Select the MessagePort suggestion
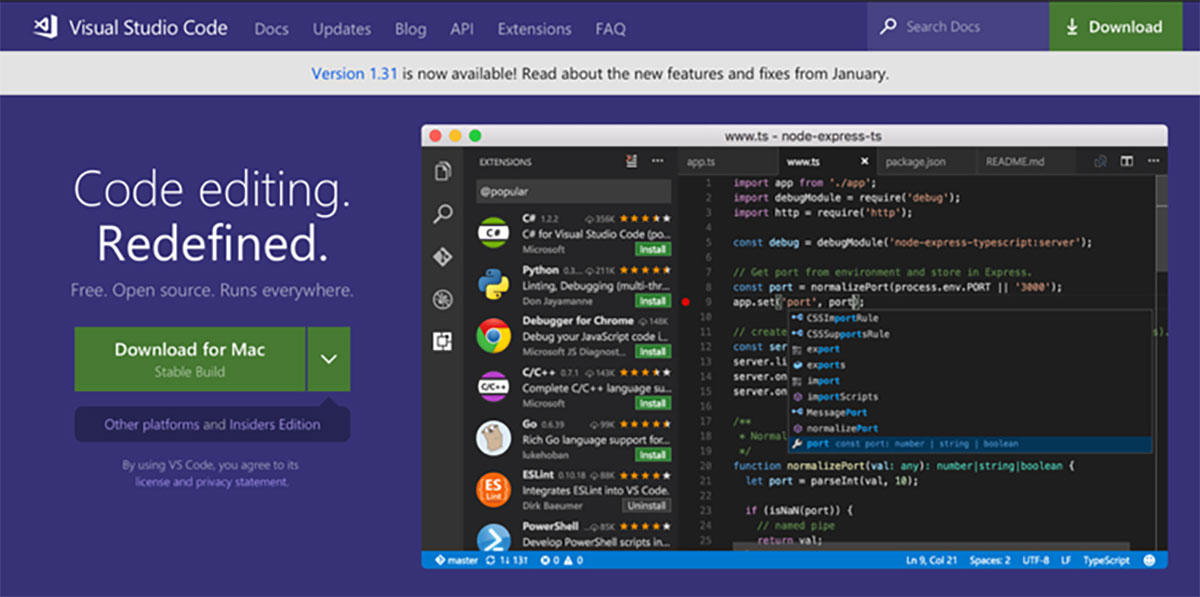1200x597 pixels. pyautogui.click(x=970, y=412)
